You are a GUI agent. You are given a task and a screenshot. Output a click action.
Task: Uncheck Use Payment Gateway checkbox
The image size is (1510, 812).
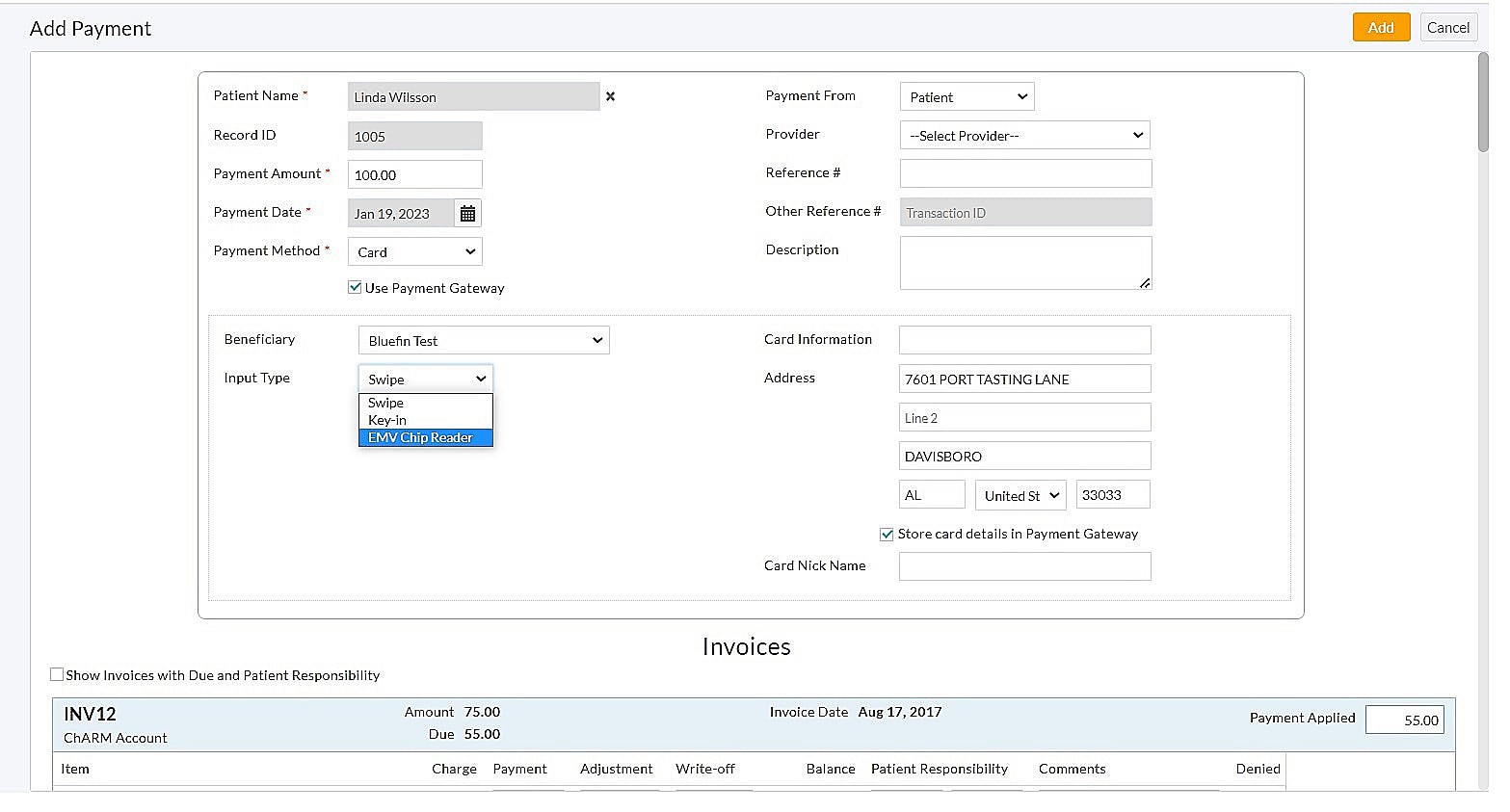(x=355, y=287)
